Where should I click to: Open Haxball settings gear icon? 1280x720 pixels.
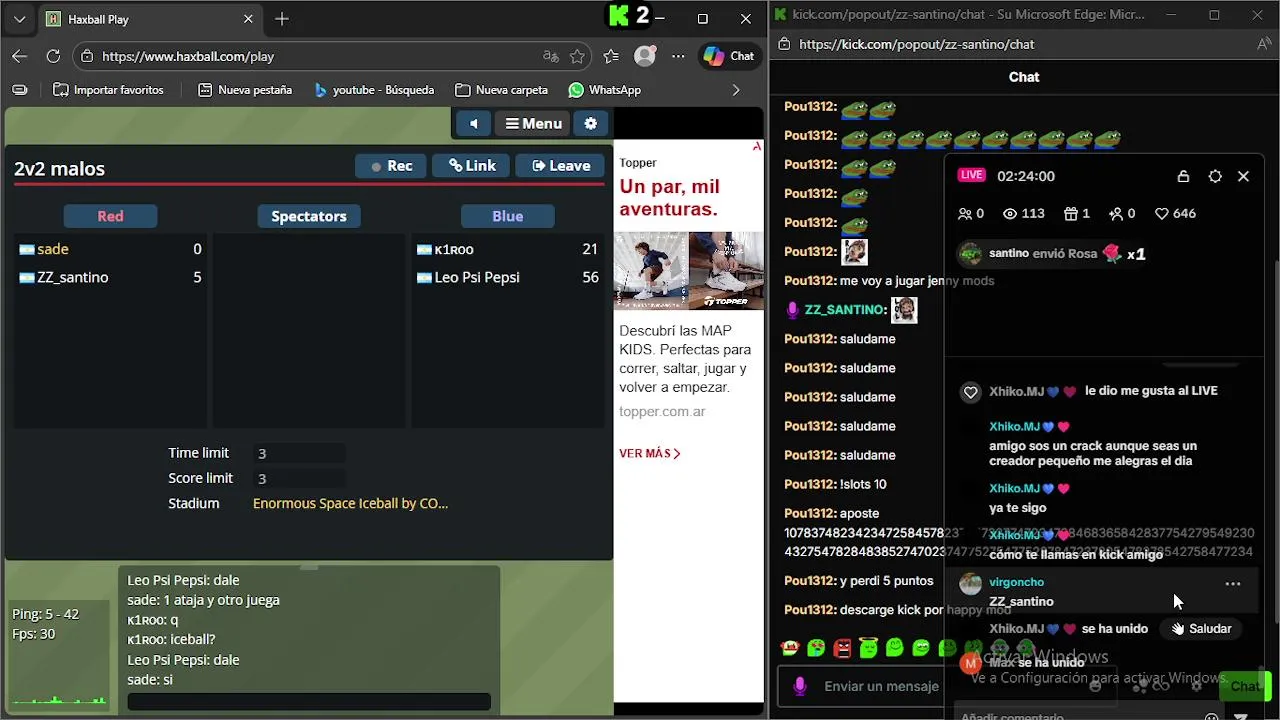click(x=591, y=124)
